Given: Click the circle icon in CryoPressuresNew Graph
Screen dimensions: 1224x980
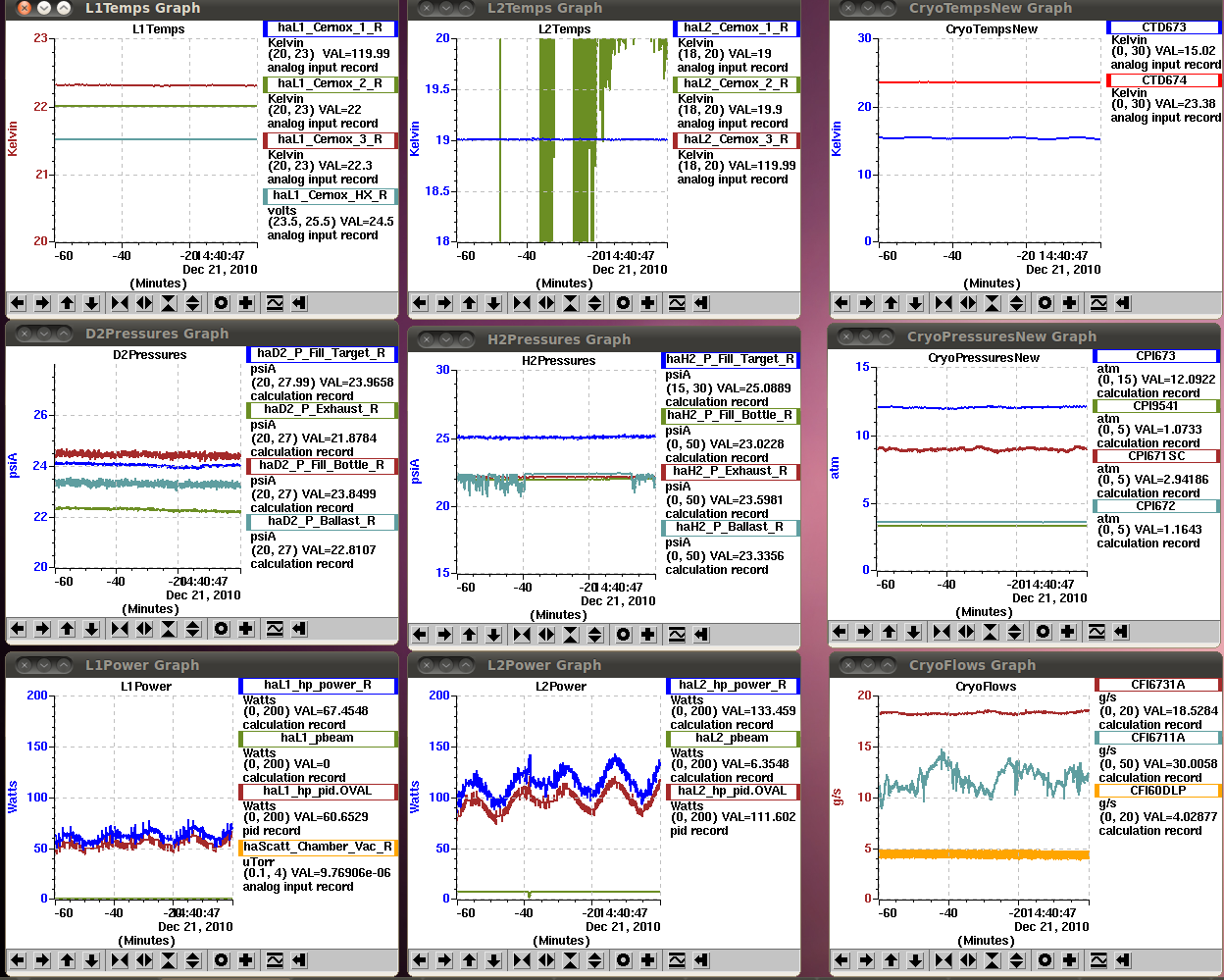Looking at the screenshot, I should tap(1044, 632).
